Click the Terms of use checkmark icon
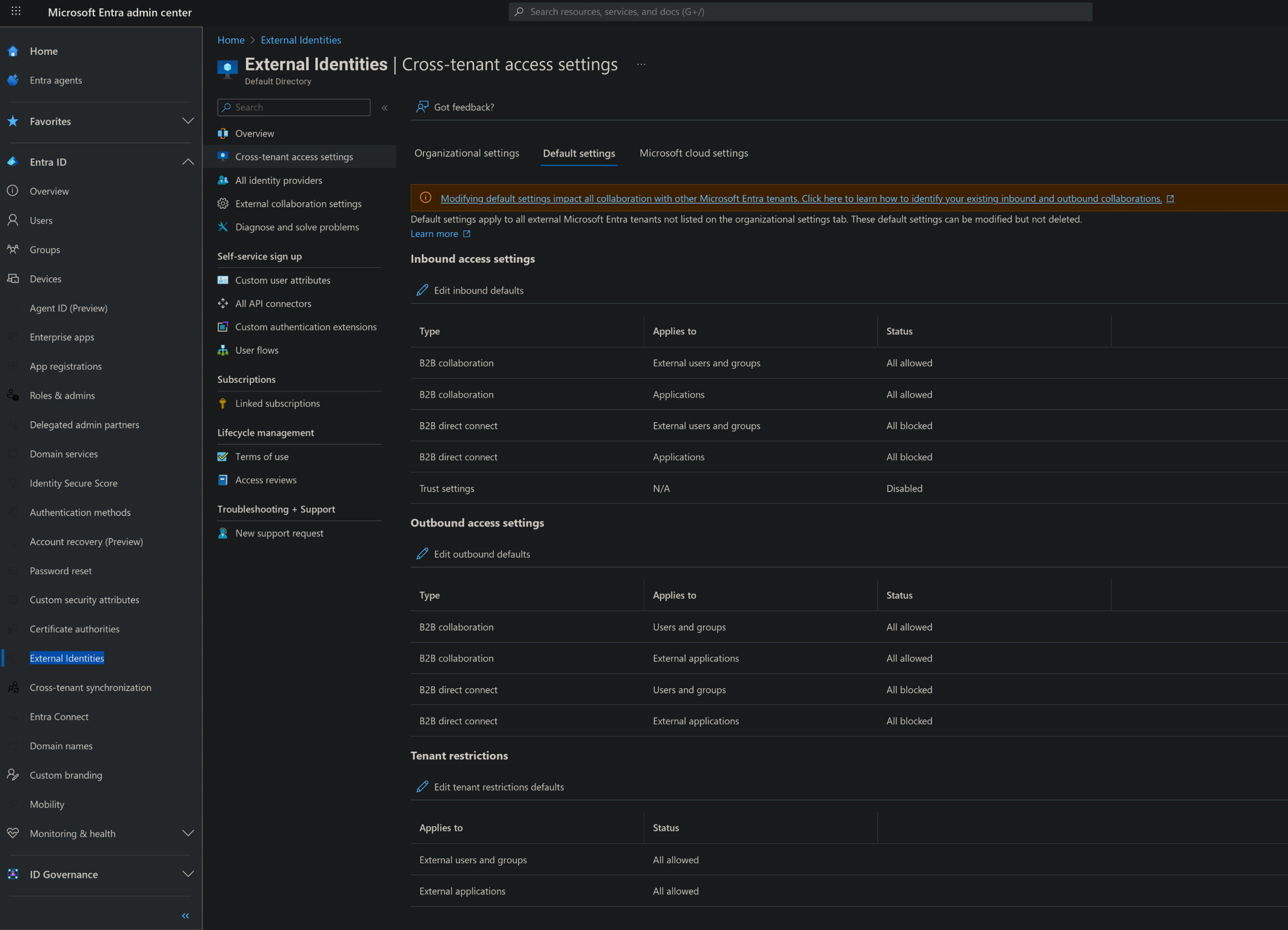 tap(222, 457)
